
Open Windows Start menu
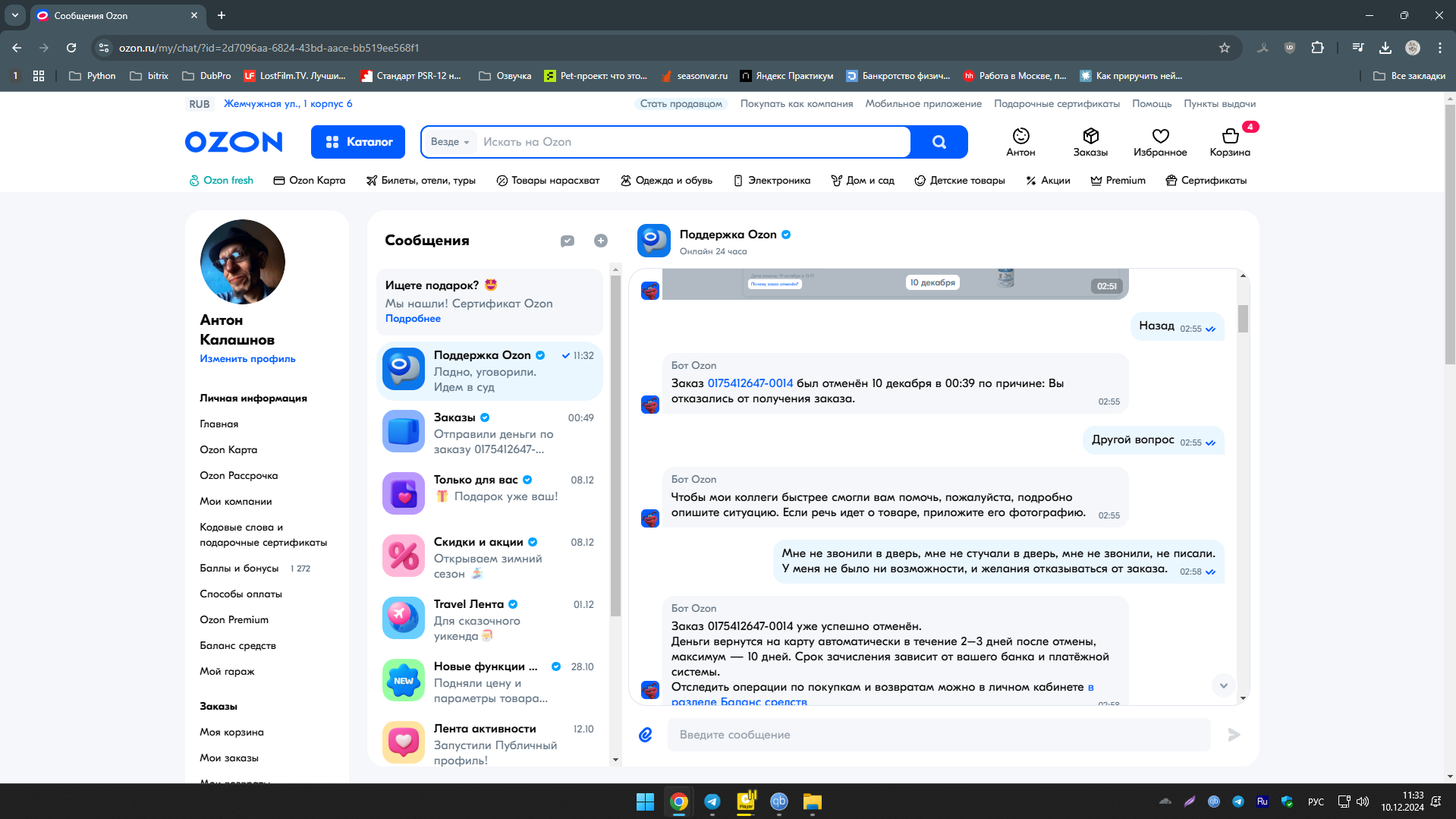click(645, 802)
